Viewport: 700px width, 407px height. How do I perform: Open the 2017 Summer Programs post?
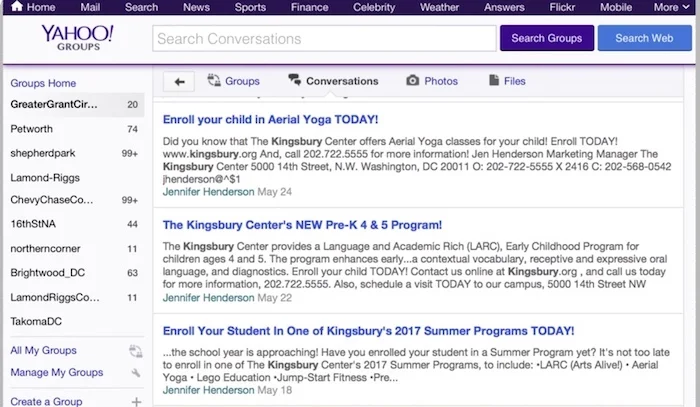coord(368,331)
